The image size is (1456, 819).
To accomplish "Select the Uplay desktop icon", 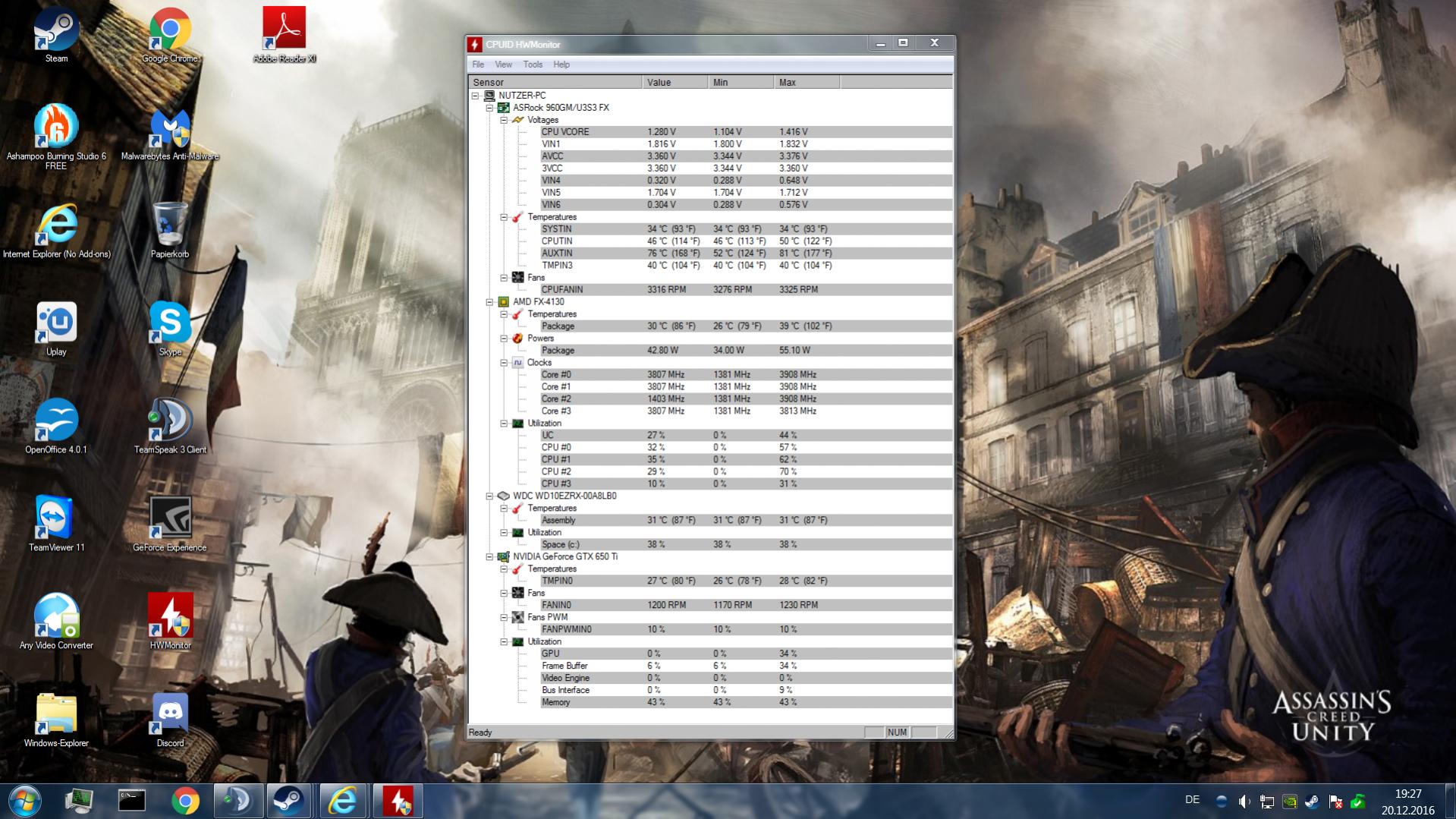I will [x=56, y=329].
